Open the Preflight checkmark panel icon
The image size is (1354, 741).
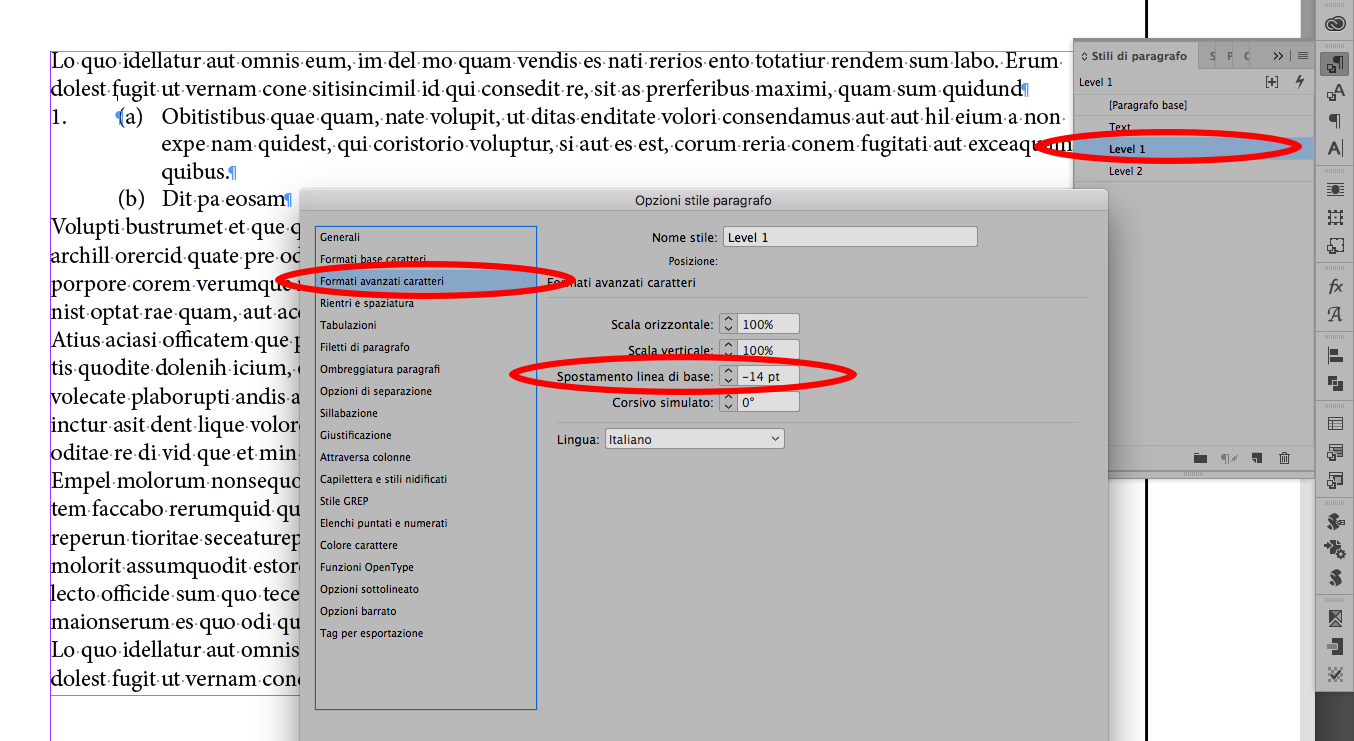1335,674
